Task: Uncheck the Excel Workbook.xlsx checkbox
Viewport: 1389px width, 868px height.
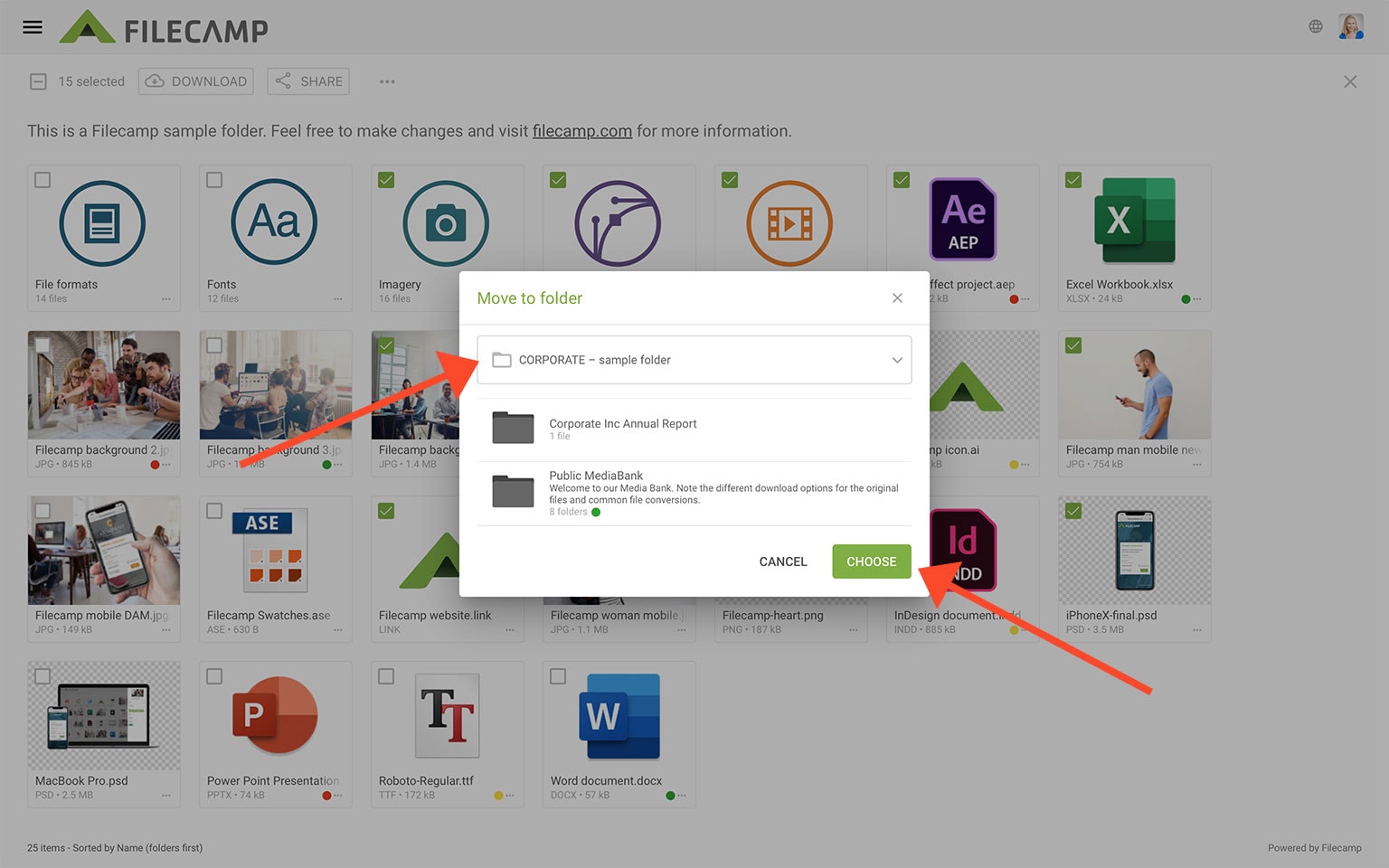Action: pos(1073,180)
